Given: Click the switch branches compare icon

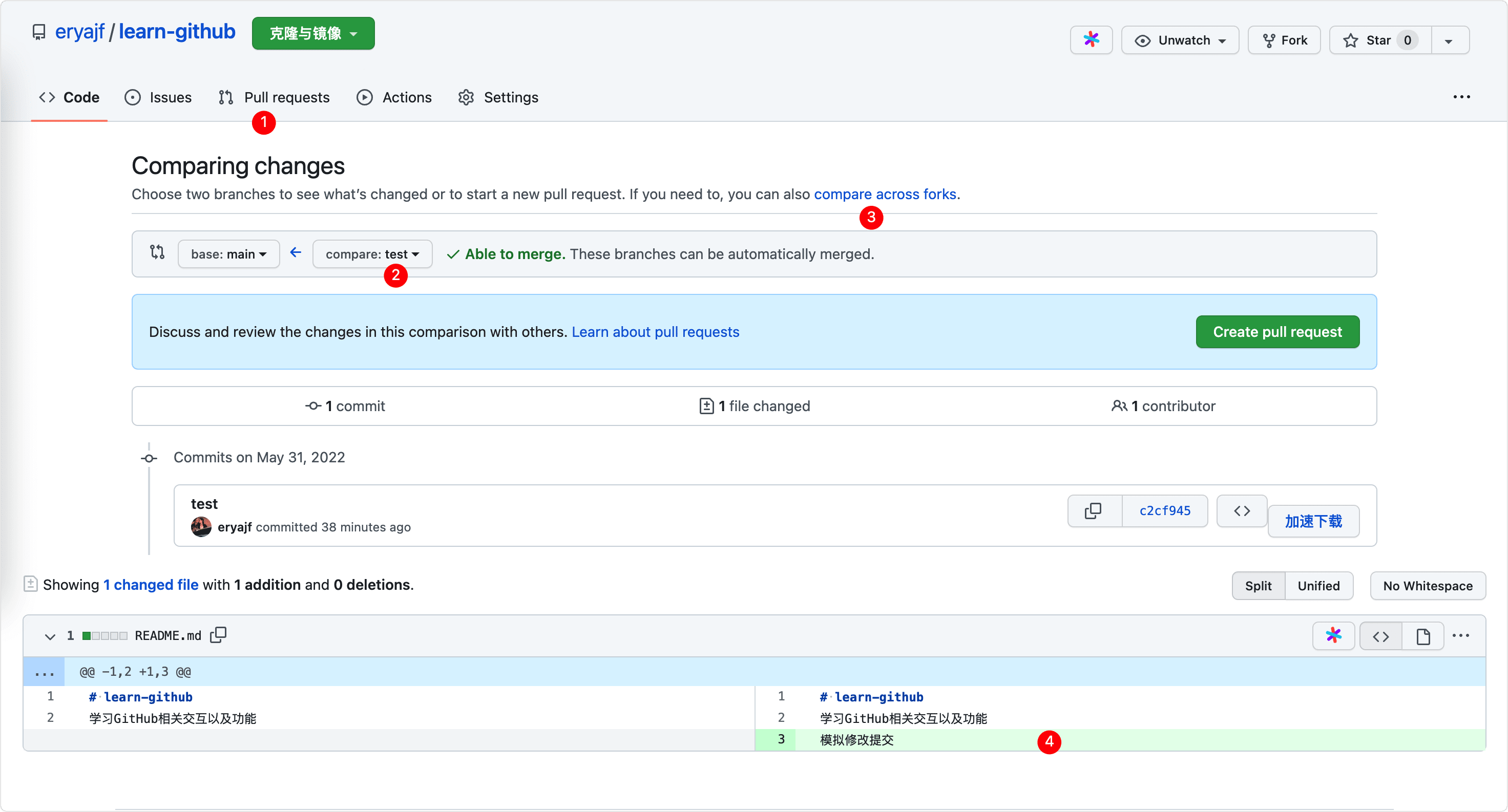Looking at the screenshot, I should tap(157, 253).
